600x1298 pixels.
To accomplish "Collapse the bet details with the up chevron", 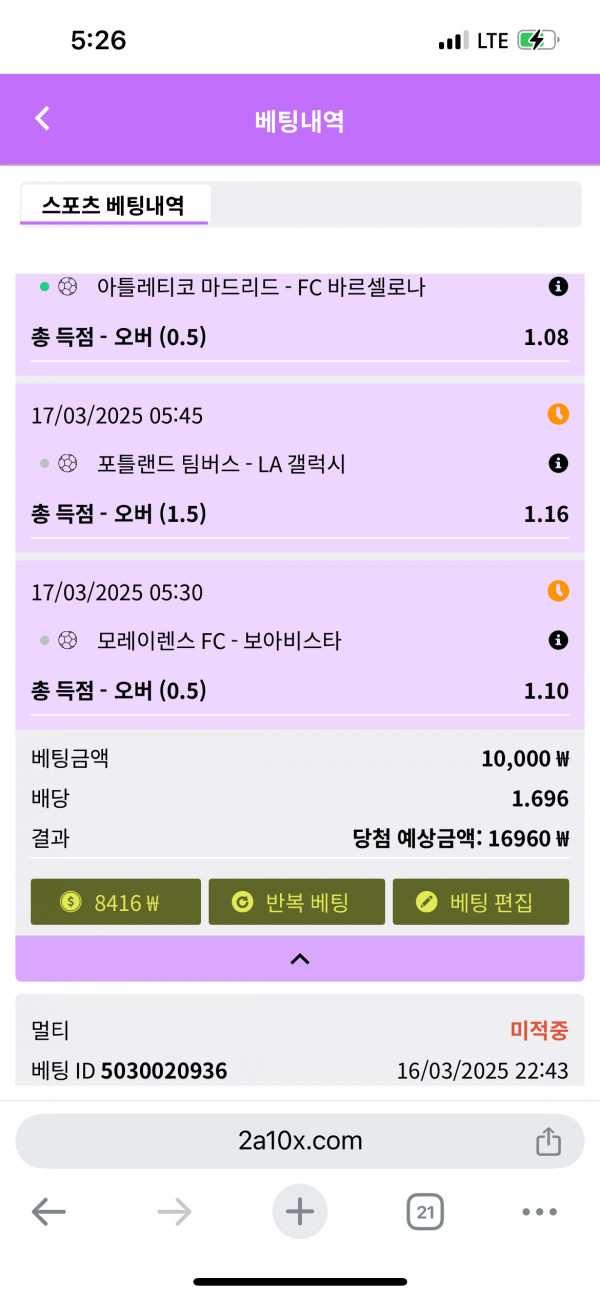I will [299, 958].
